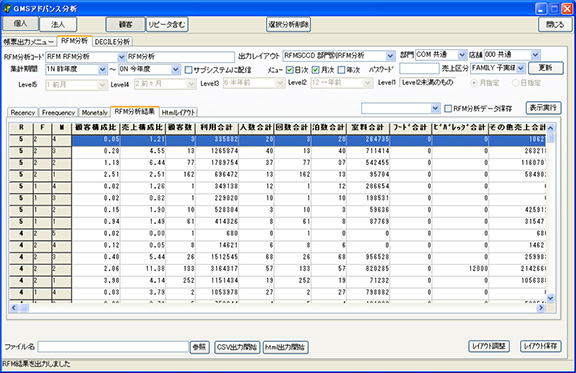Toggle サブシステムに配信 checkbox
The width and height of the screenshot is (576, 373).
[x=188, y=69]
